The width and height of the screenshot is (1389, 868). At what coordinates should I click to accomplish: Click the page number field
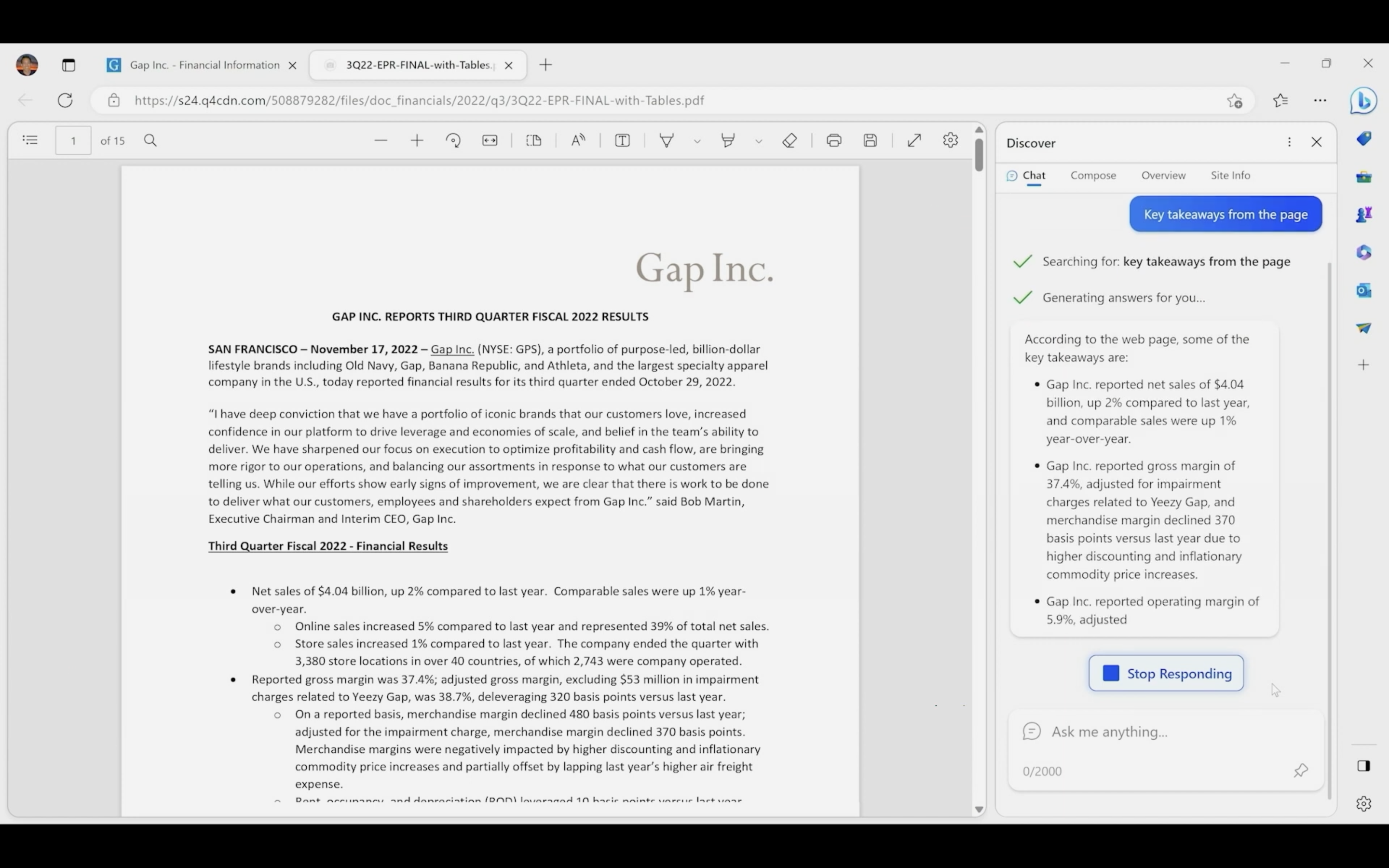(x=73, y=141)
